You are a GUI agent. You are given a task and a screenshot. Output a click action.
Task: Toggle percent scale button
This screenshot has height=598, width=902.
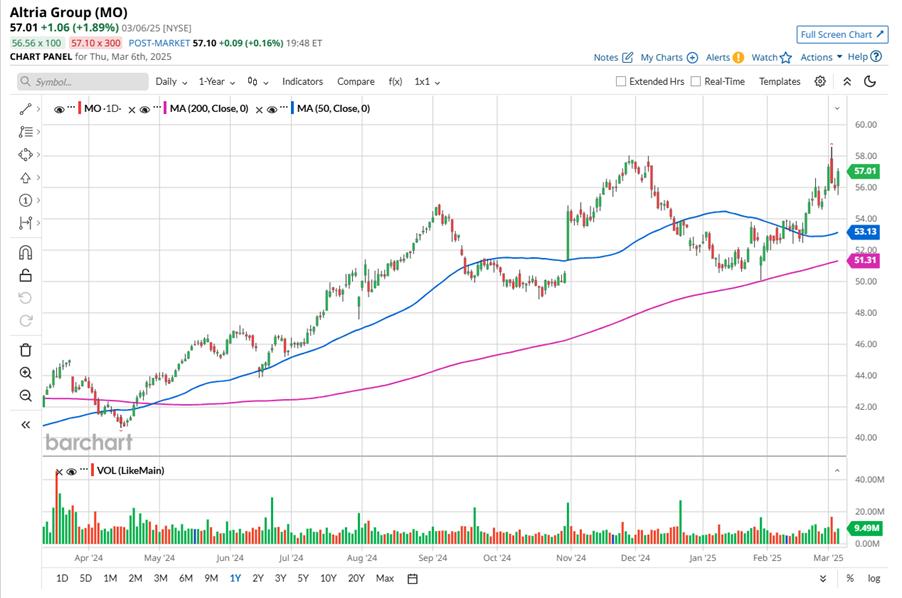pyautogui.click(x=850, y=578)
